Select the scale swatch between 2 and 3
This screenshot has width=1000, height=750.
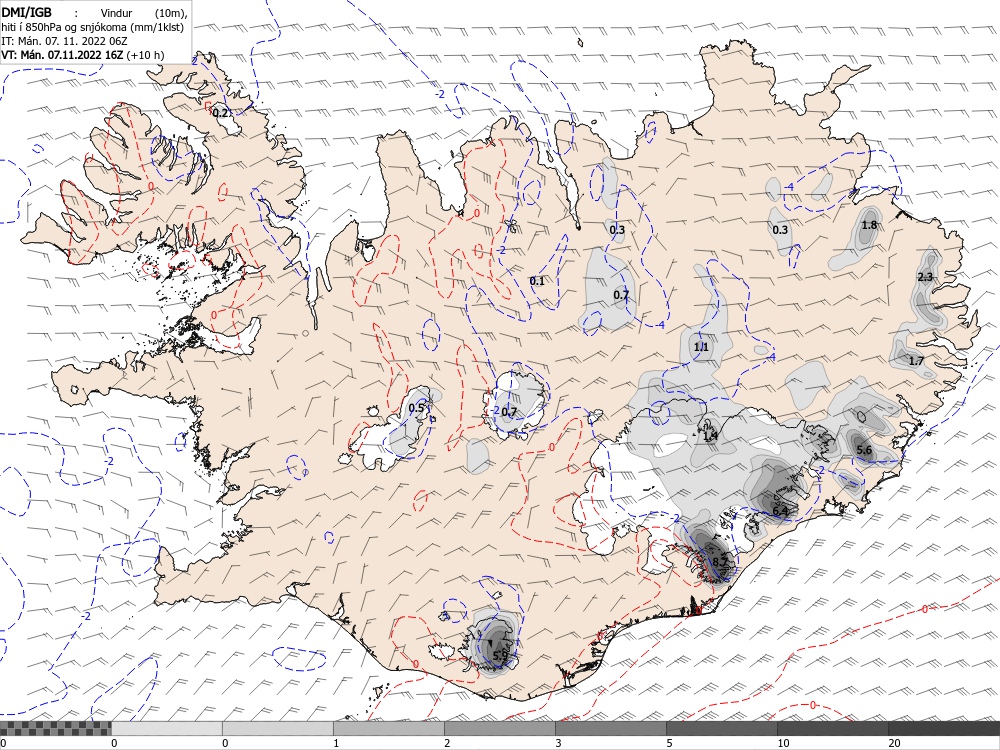tap(499, 728)
